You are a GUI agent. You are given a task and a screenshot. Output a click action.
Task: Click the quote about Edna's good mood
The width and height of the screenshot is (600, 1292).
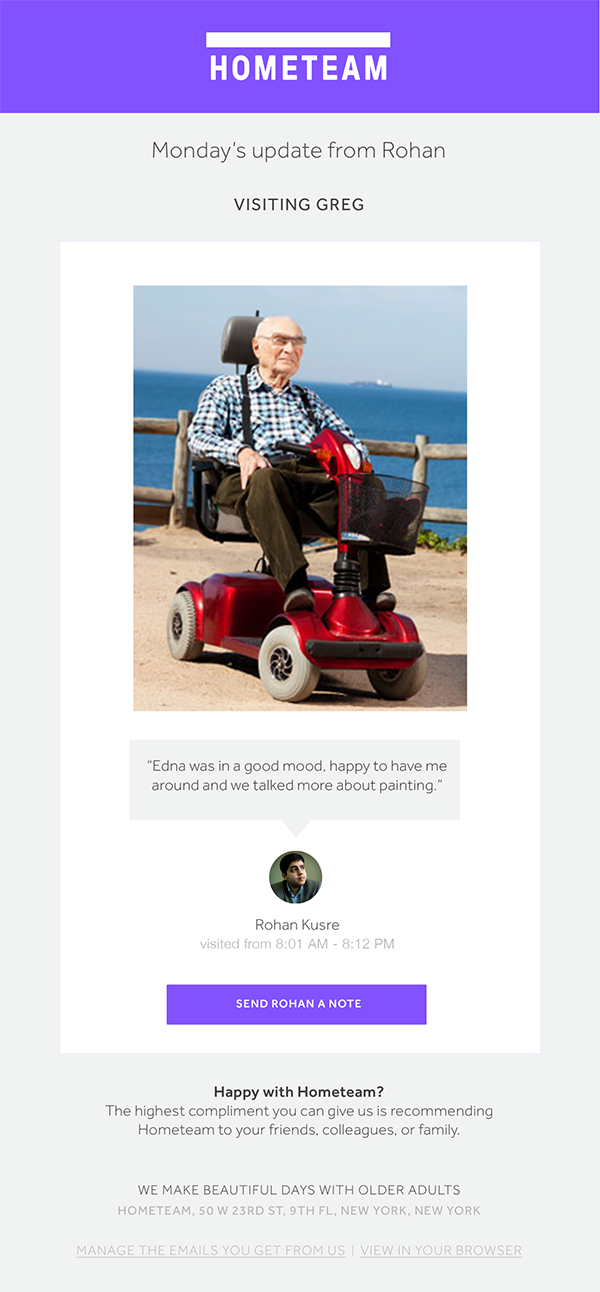coord(297,776)
